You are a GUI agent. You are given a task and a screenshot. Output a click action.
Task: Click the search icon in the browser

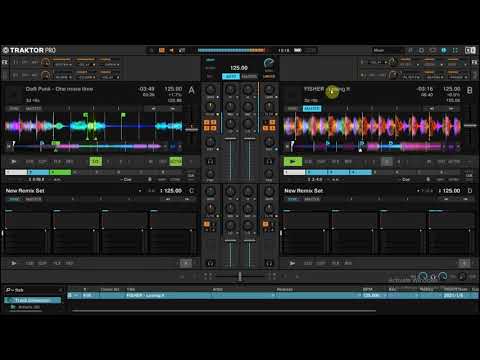pos(8,290)
